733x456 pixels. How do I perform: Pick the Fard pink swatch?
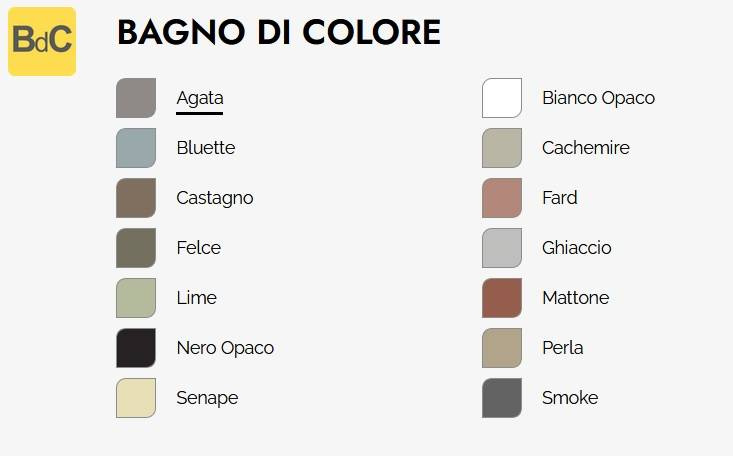click(x=502, y=198)
